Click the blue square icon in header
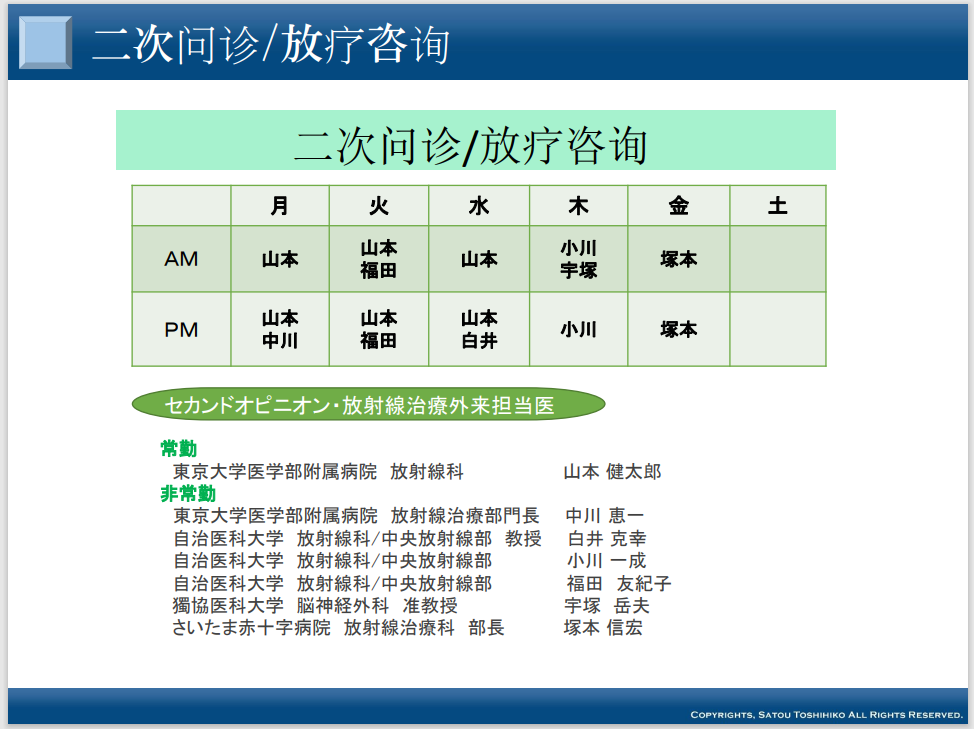The image size is (974, 729). (x=46, y=42)
